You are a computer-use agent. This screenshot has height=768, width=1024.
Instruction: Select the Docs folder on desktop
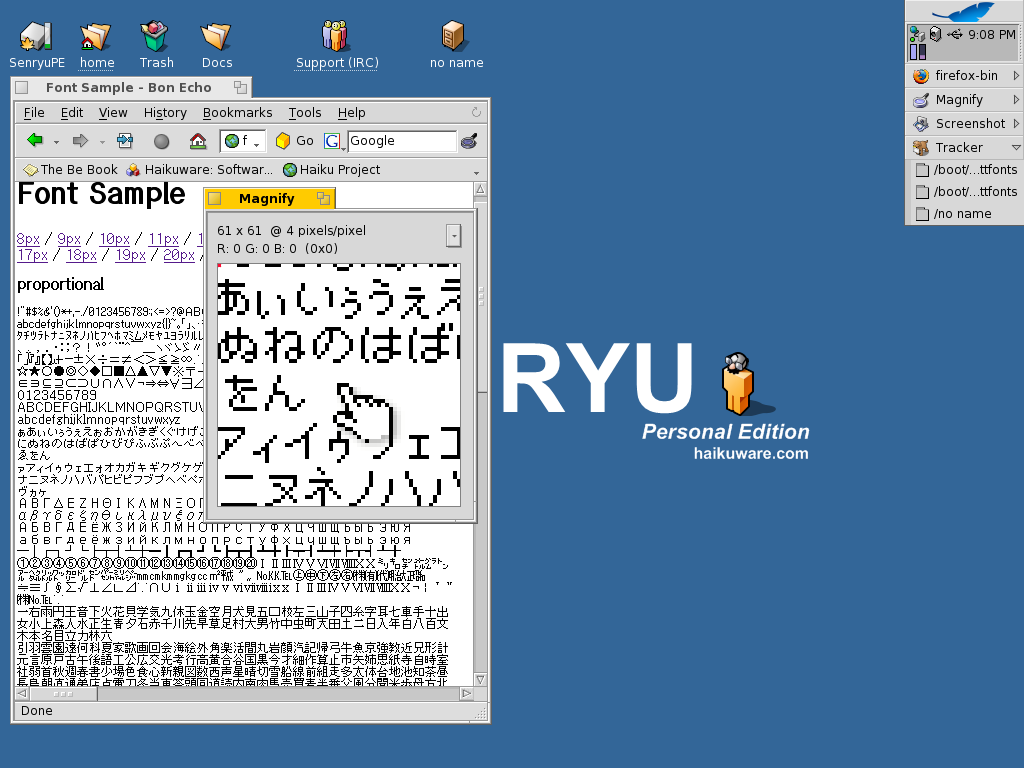(216, 38)
